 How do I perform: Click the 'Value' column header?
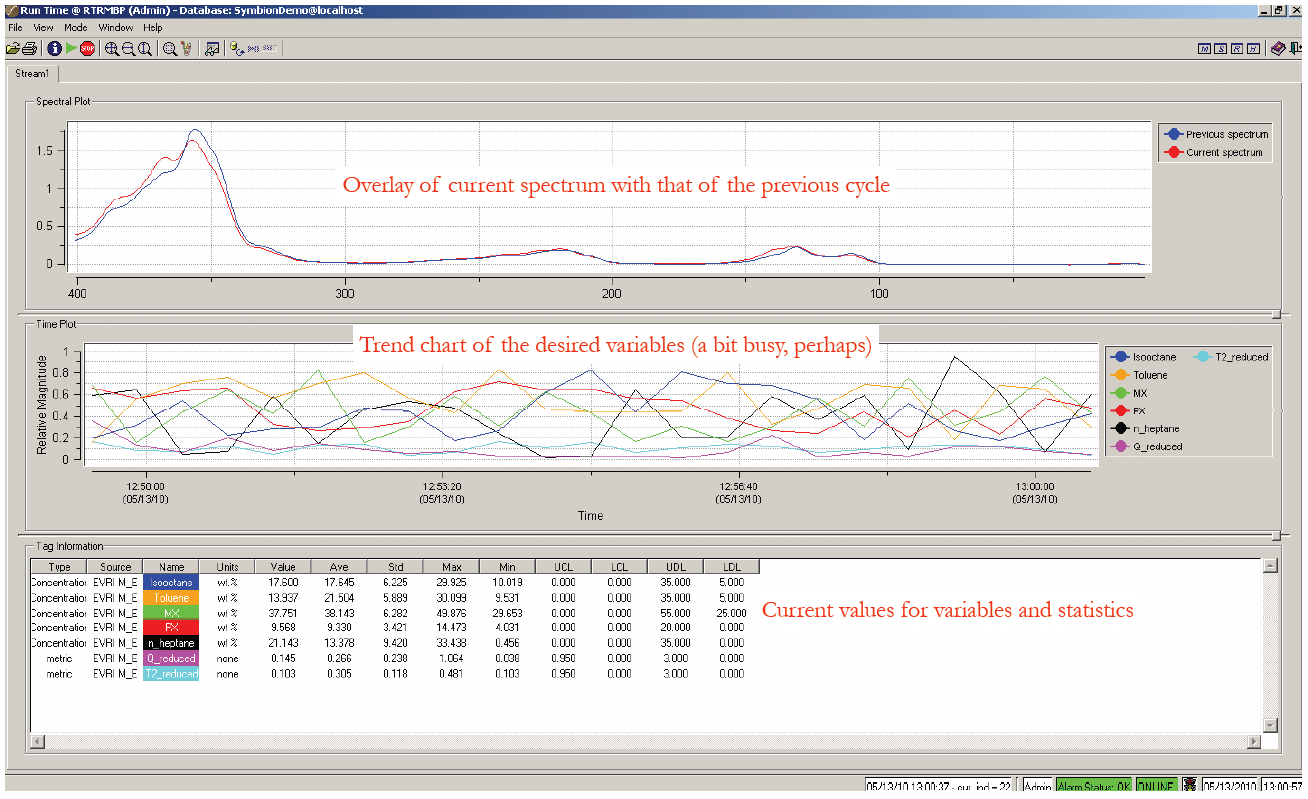(283, 567)
